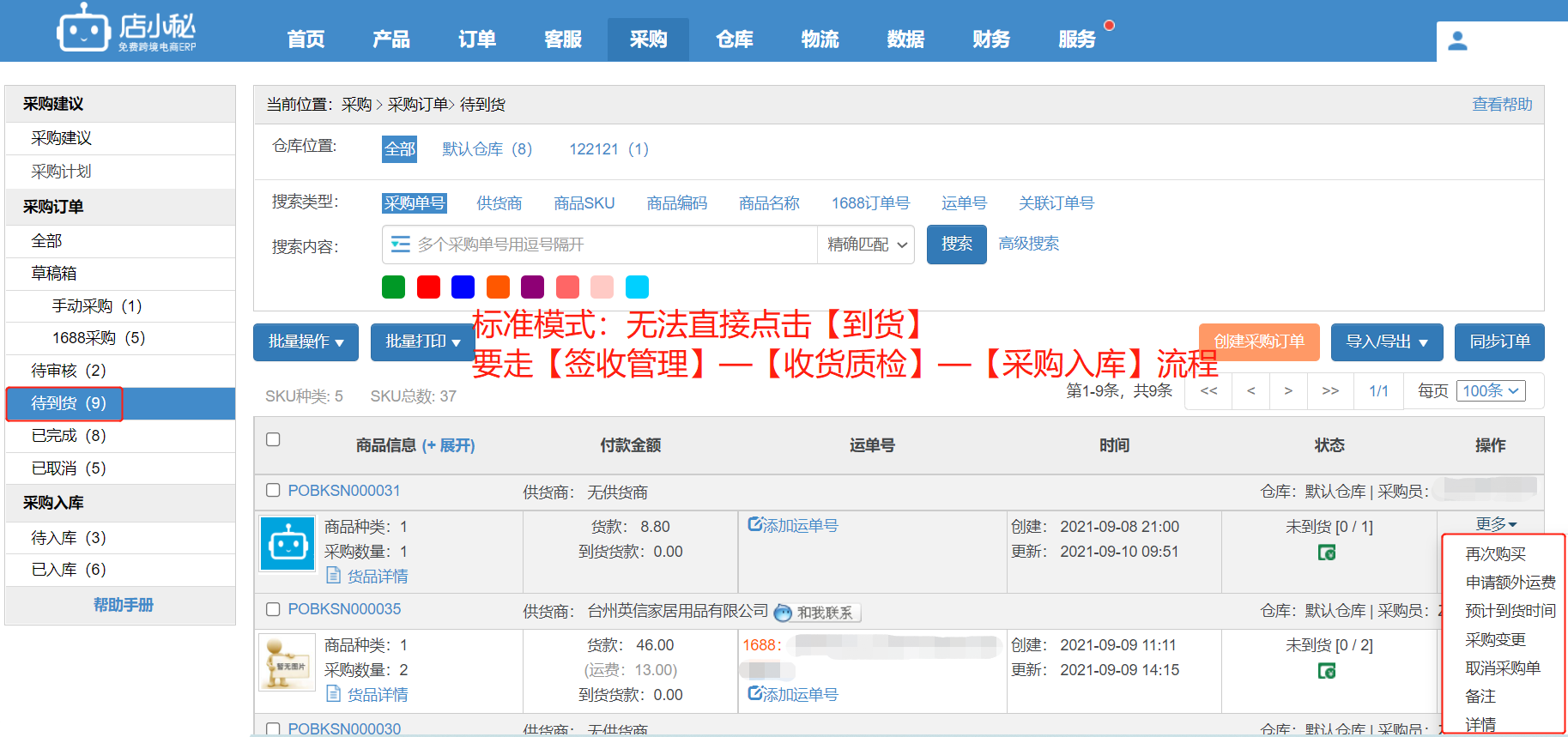Screen dimensions: 1568x737
Task: Pick the purple color swatch filter
Action: click(532, 287)
